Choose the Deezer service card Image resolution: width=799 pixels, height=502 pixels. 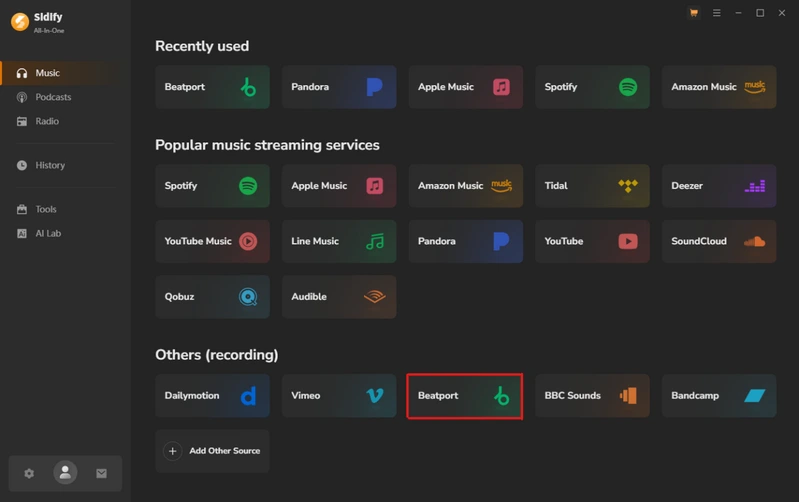pos(719,186)
